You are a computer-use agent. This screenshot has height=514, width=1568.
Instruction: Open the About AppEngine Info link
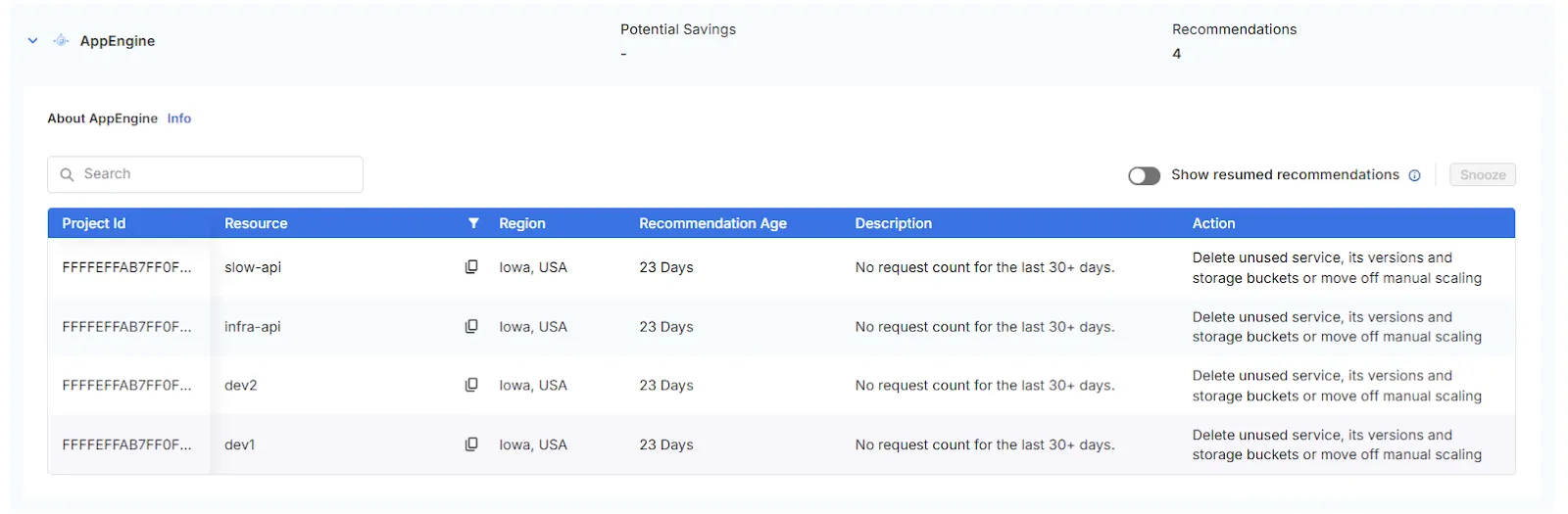point(178,118)
